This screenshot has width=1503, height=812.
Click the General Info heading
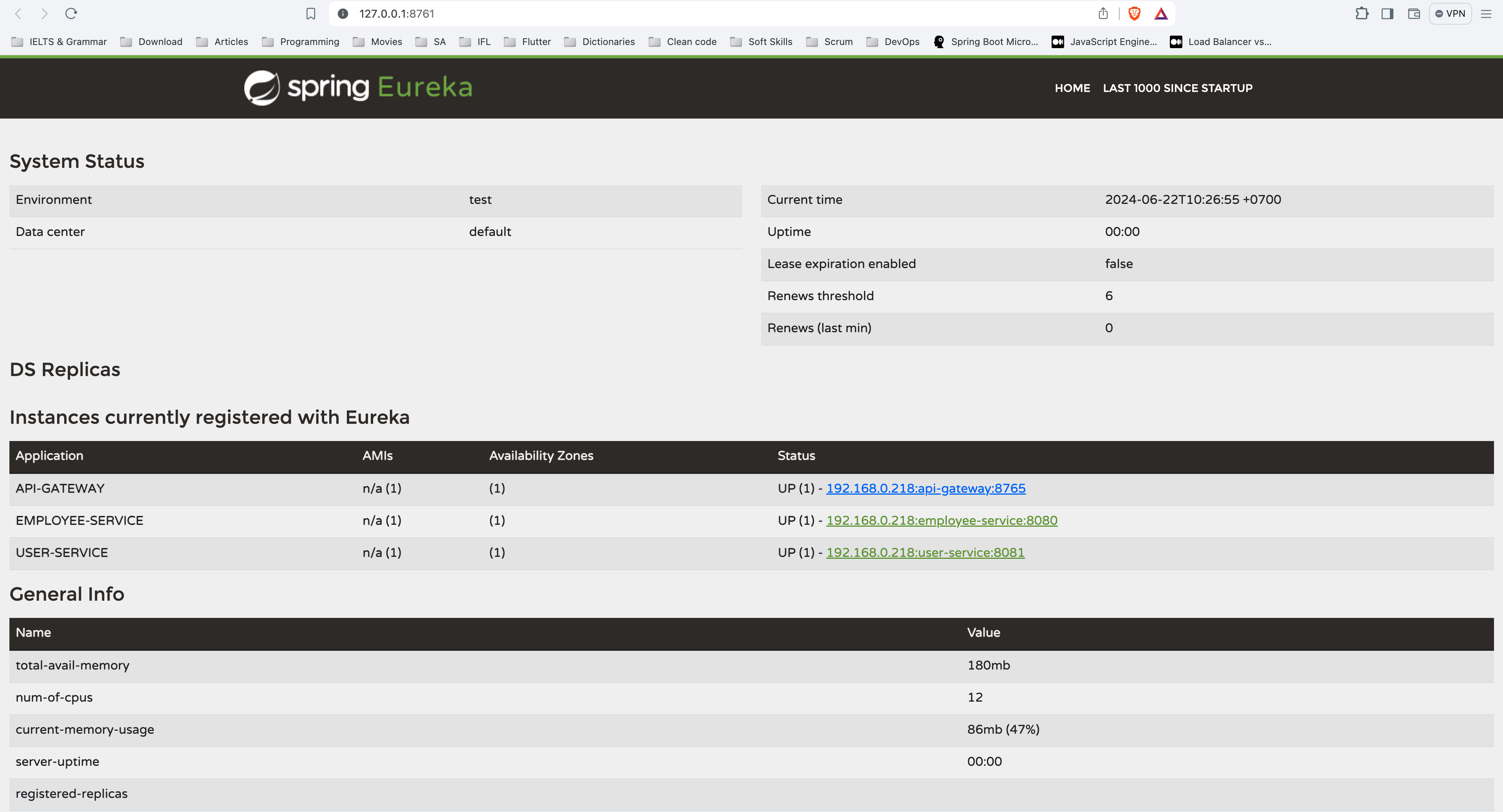[x=67, y=594]
